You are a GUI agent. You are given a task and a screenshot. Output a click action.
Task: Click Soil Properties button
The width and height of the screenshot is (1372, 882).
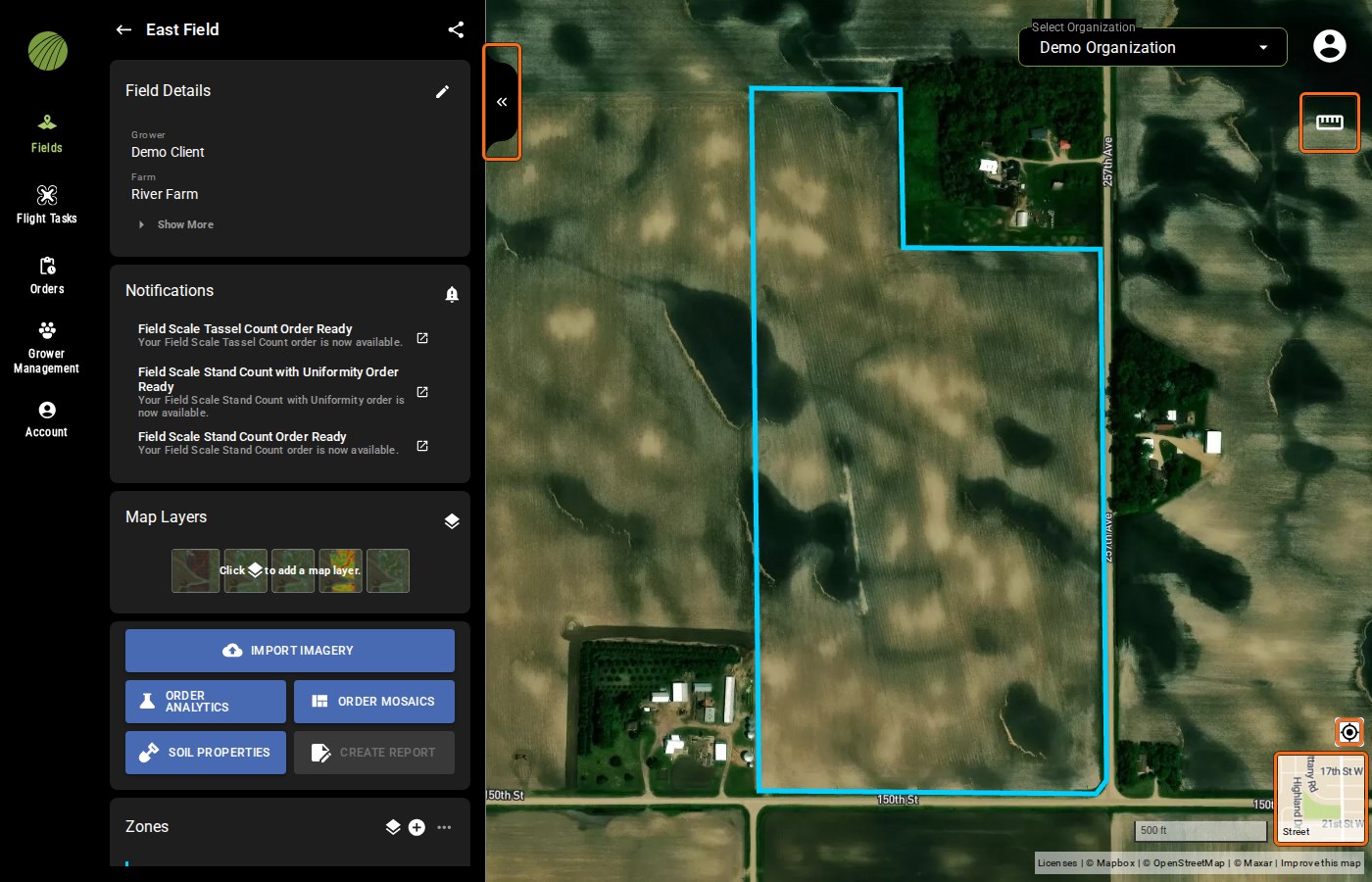206,753
